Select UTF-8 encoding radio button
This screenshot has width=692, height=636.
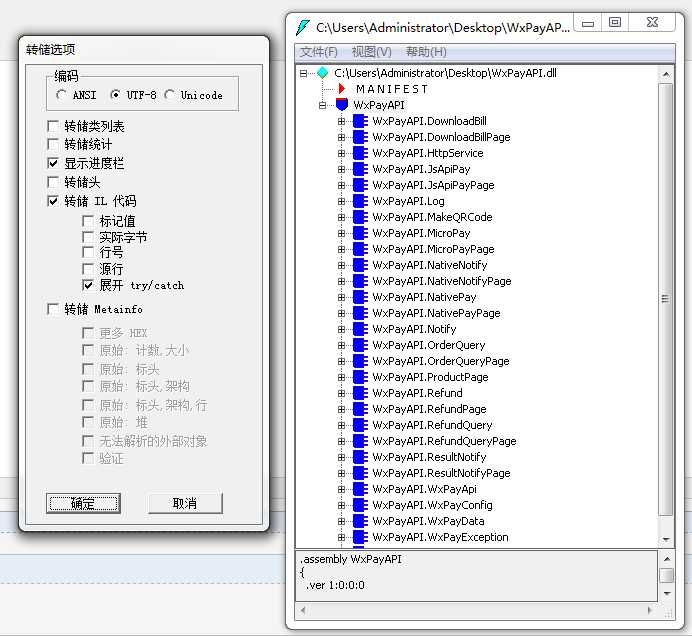pyautogui.click(x=115, y=95)
